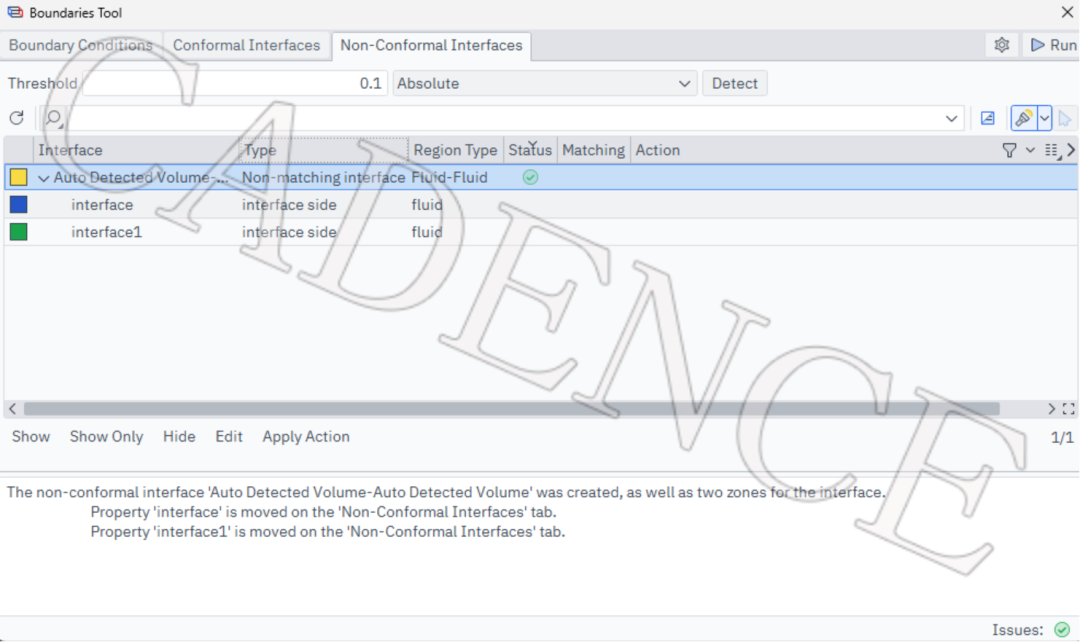The height and width of the screenshot is (642, 1080).
Task: Click the Detect button
Action: point(734,83)
